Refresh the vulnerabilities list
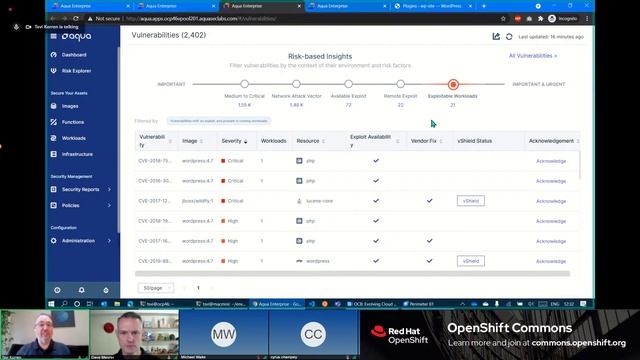Screen dimensions: 640x360 click(509, 37)
